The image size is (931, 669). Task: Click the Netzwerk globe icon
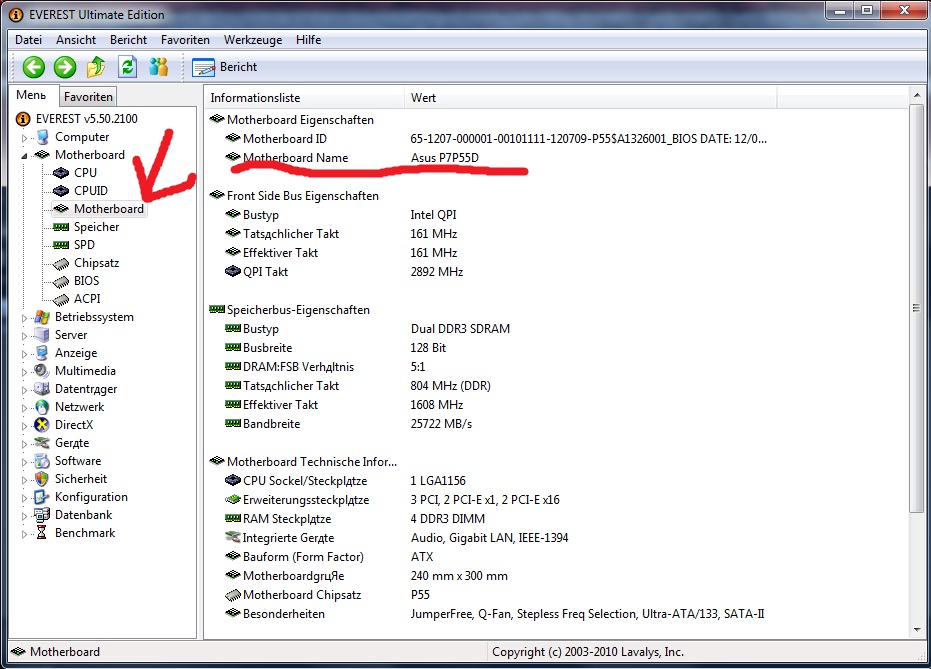[42, 407]
